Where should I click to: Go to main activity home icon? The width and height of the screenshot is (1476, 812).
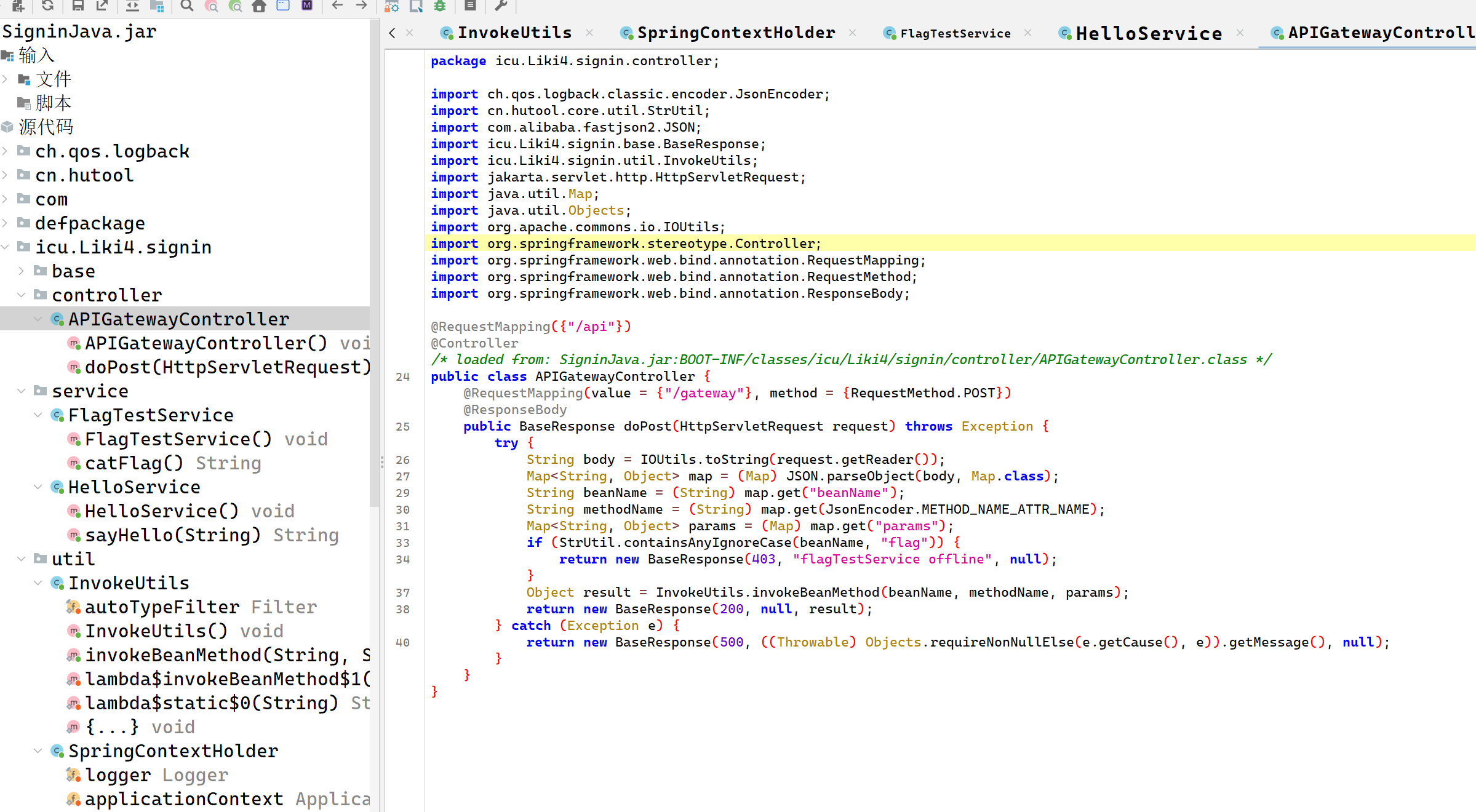tap(259, 6)
